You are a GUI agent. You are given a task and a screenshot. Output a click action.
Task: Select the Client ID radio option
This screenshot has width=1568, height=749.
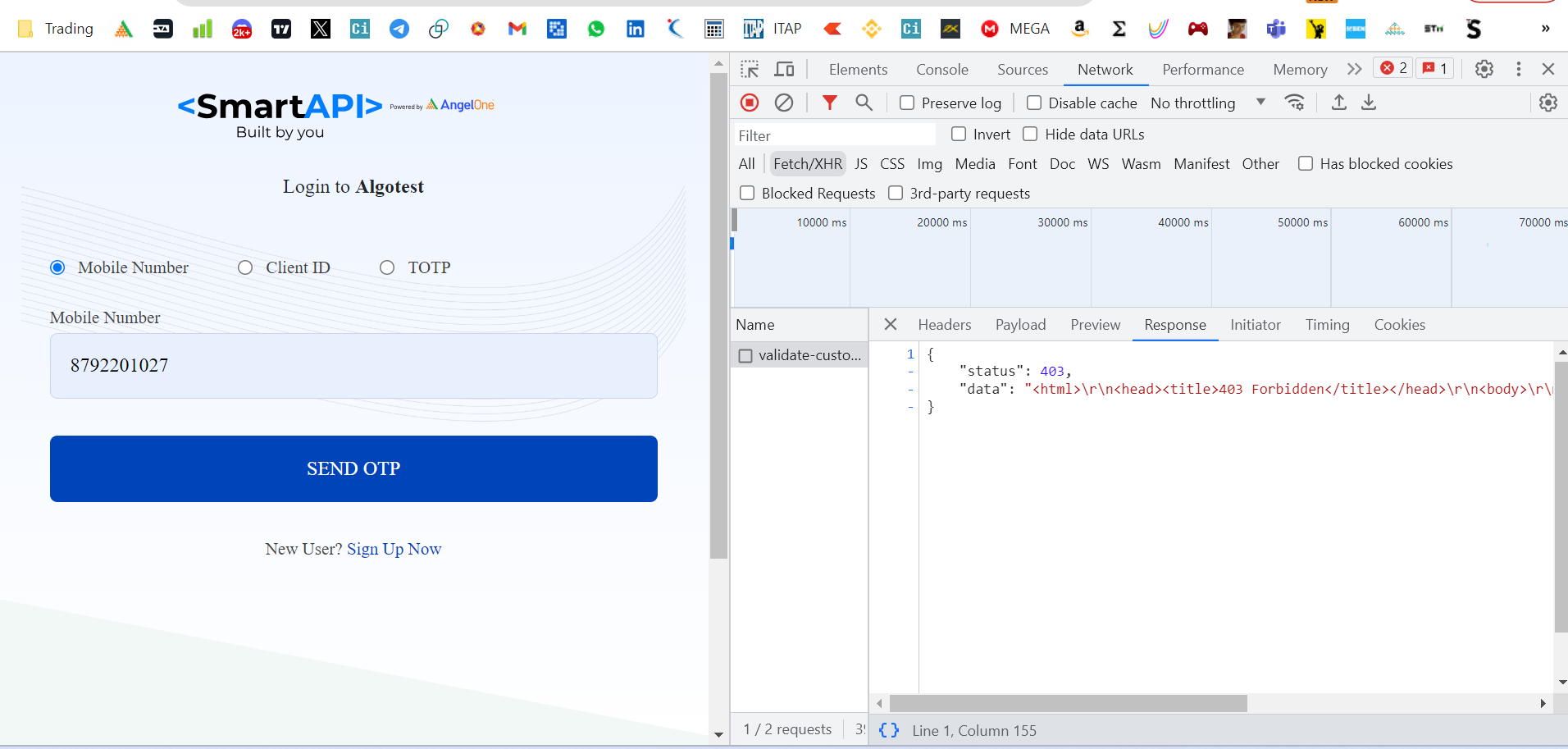coord(245,267)
